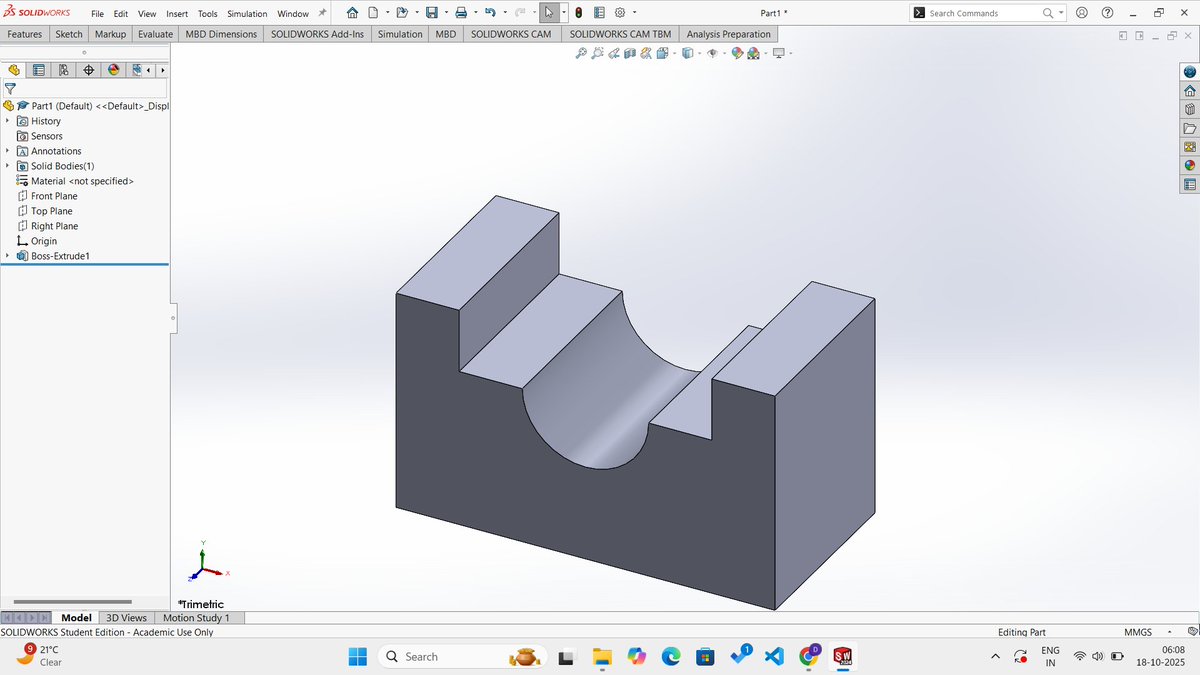
Task: Expand the Boss-Extrude1 feature
Action: 8,256
